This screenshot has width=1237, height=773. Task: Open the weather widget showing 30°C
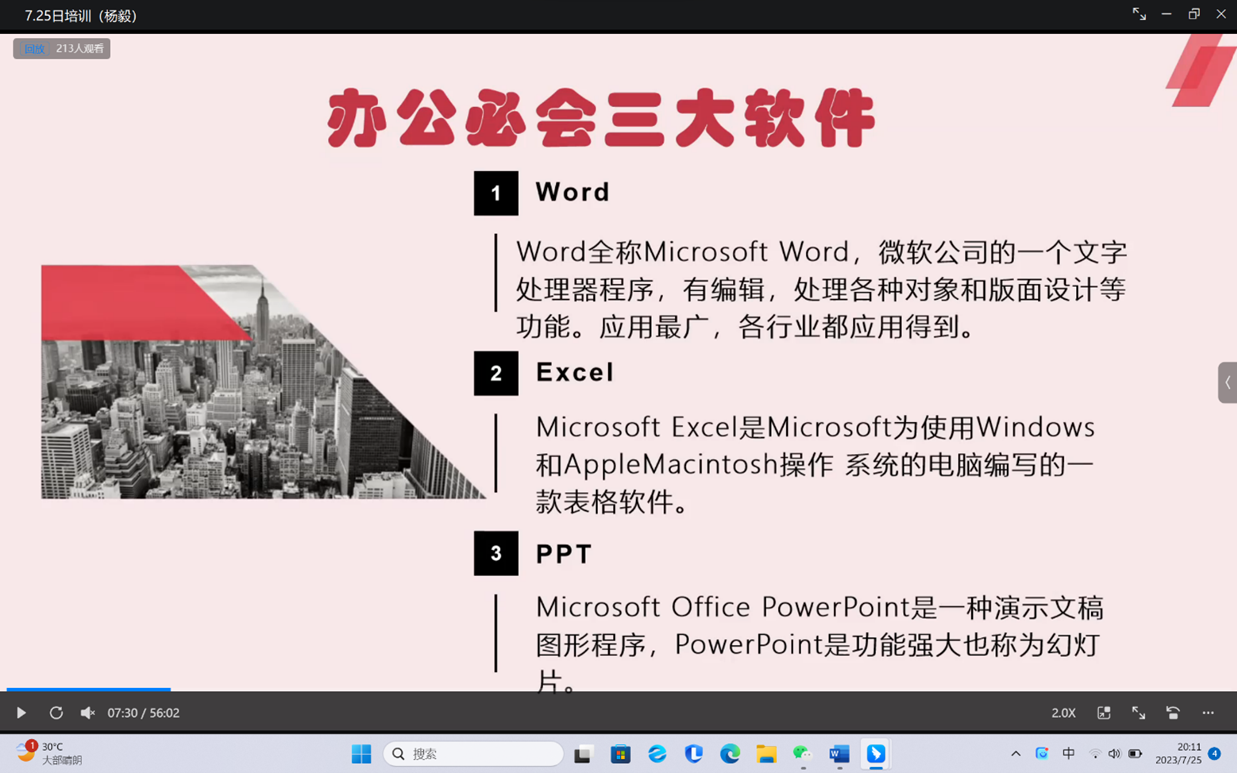48,753
